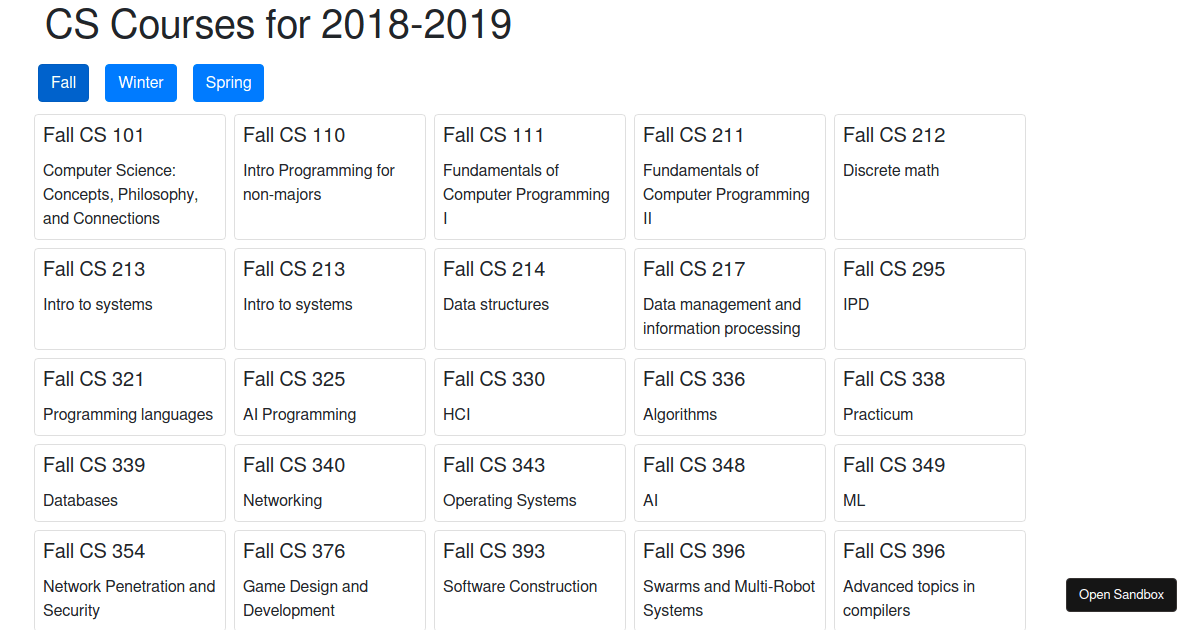Choose the Fall CS 217 course card
This screenshot has width=1200, height=630.
click(x=730, y=299)
